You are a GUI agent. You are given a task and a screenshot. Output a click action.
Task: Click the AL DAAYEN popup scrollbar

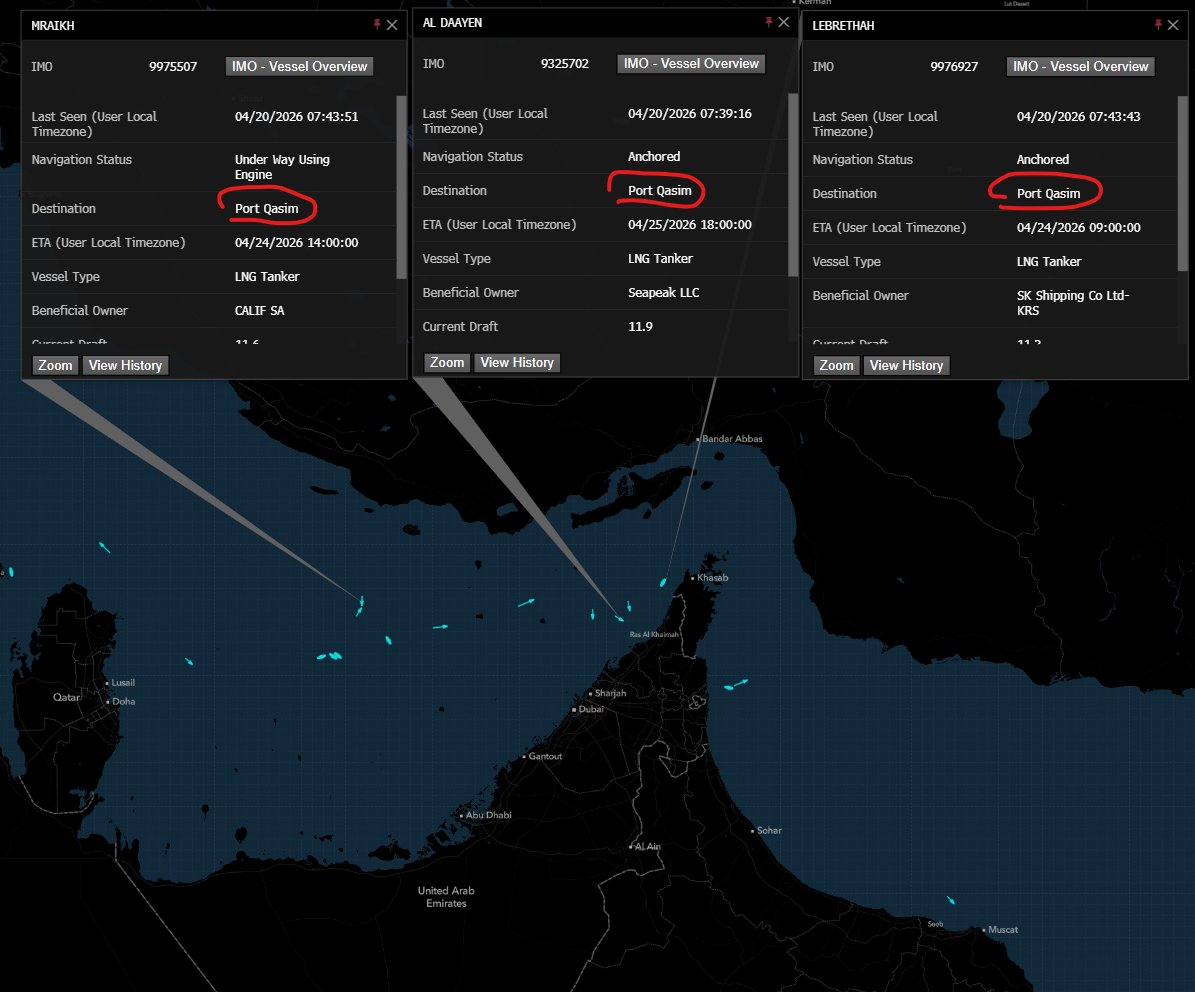point(793,184)
